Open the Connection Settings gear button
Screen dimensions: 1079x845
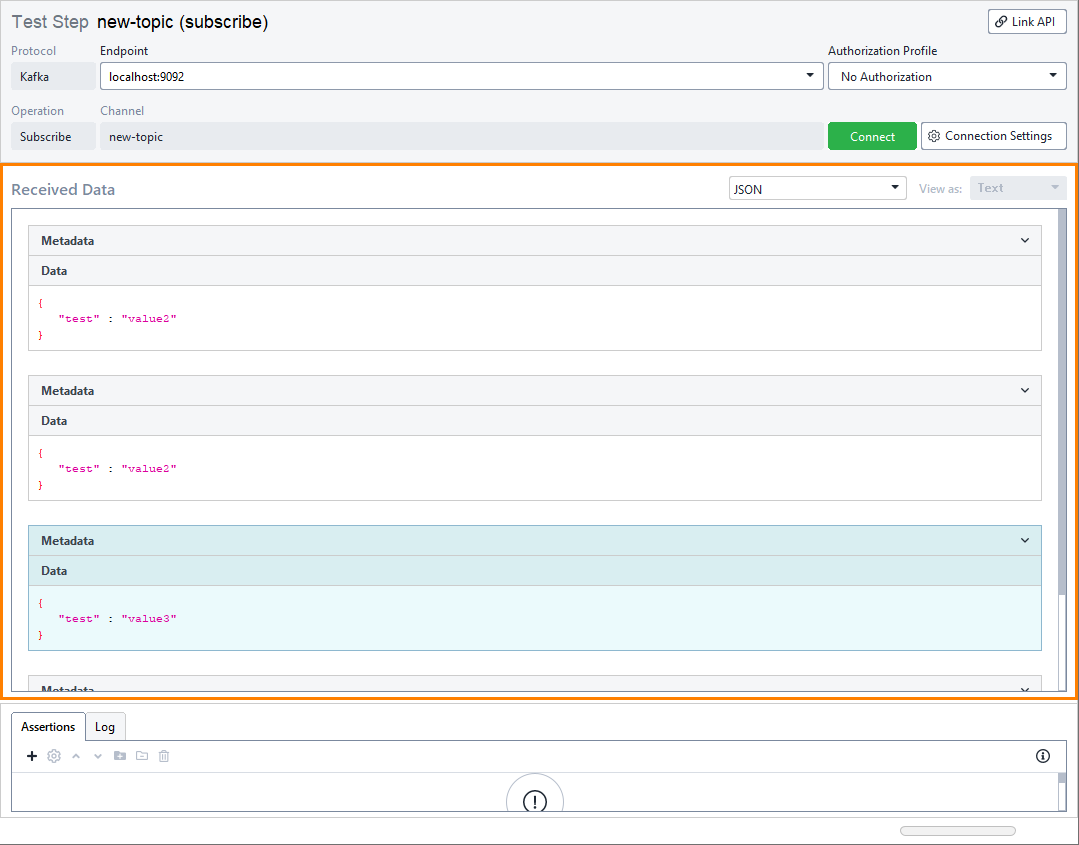993,135
